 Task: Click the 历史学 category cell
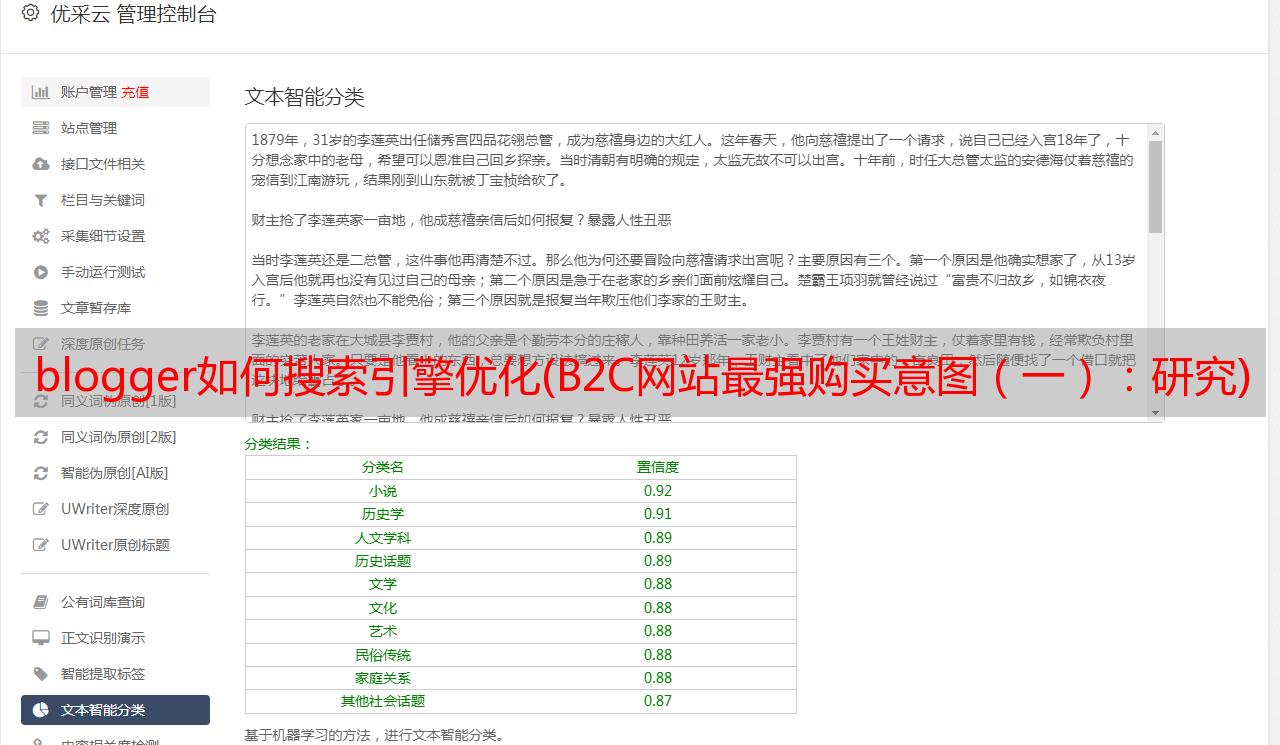(x=383, y=514)
